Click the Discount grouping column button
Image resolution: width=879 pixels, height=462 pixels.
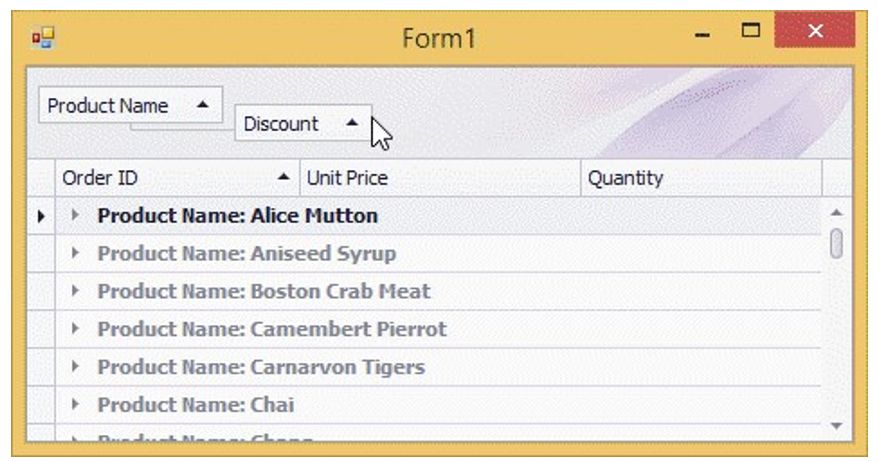pos(282,124)
